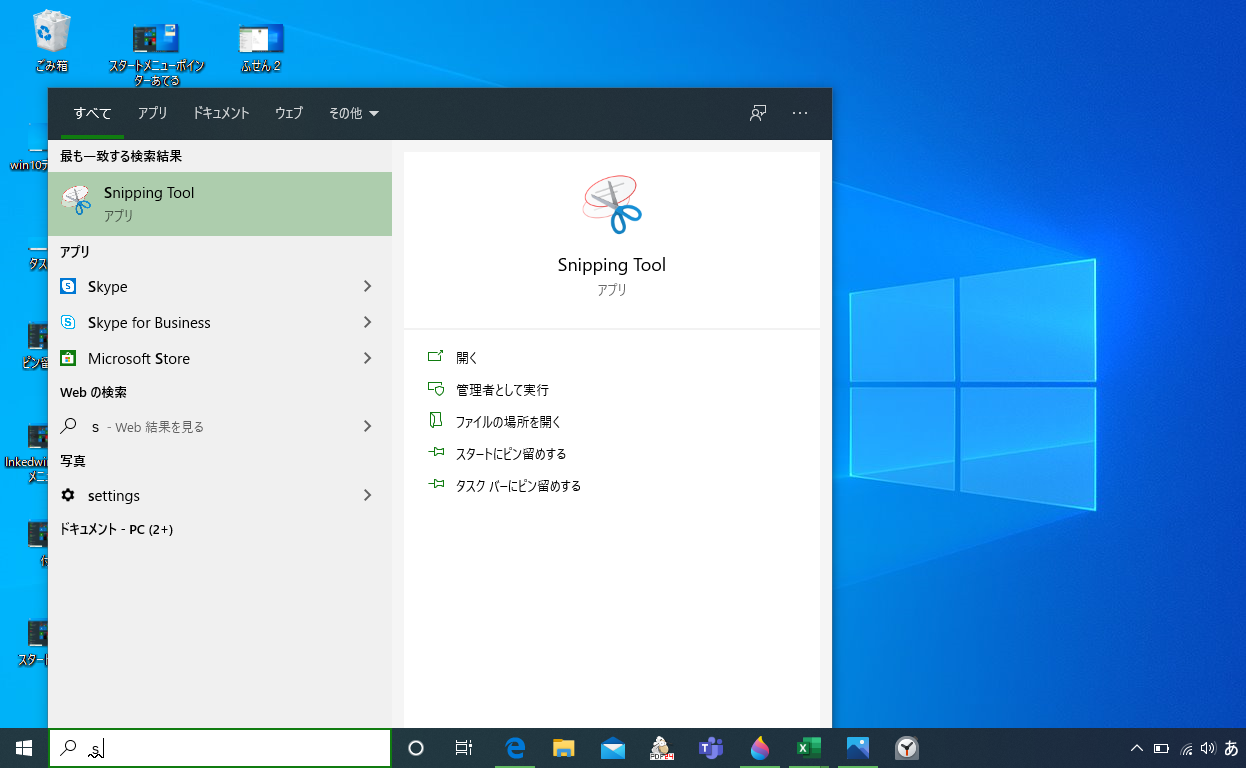Open Task View on the taskbar

tap(464, 748)
